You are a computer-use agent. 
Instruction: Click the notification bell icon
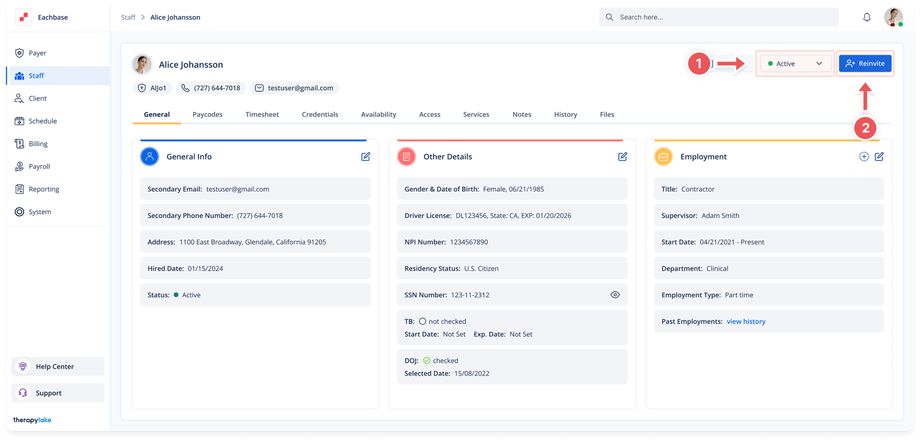click(x=866, y=17)
